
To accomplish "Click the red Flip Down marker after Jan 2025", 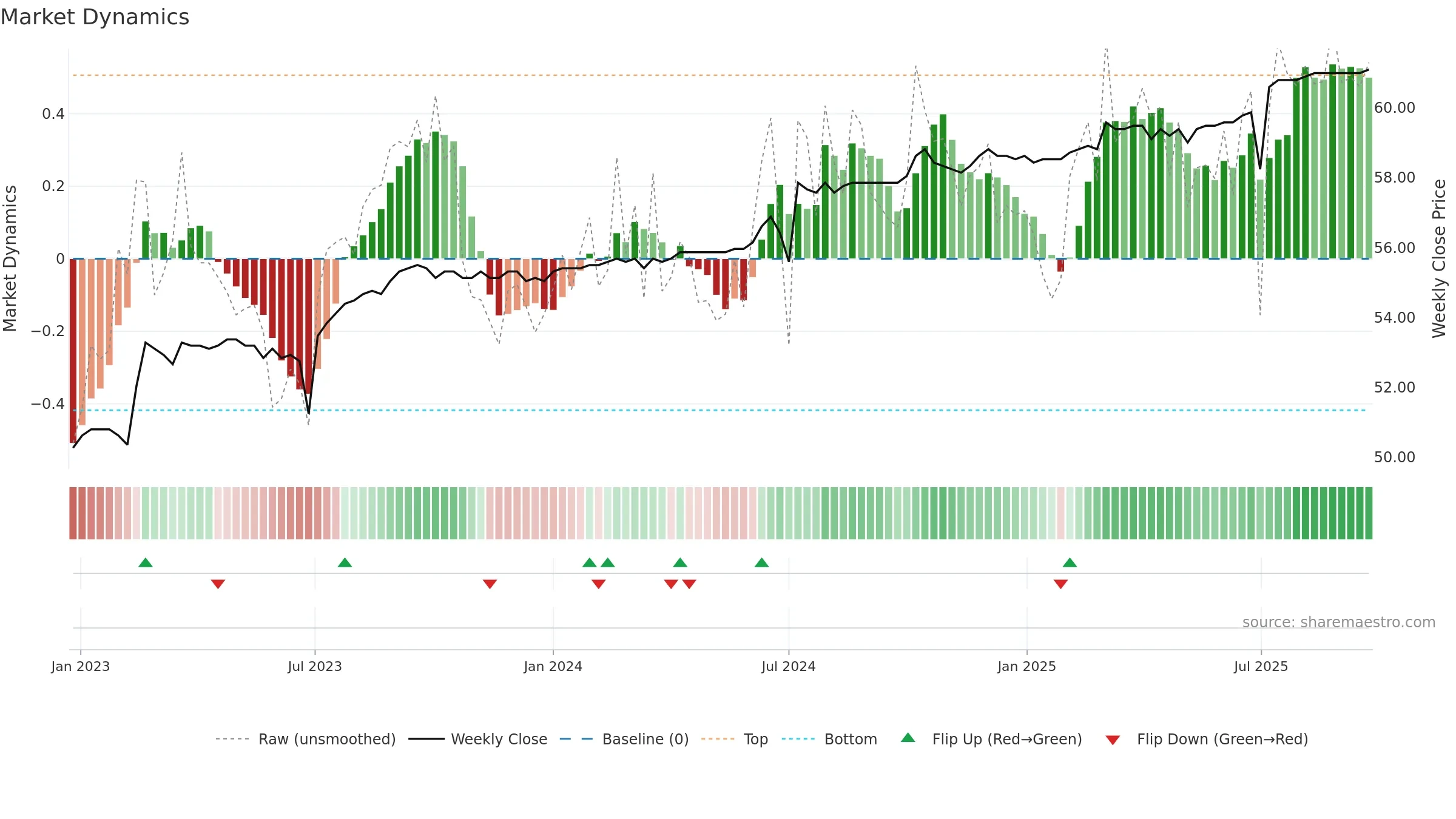I will [x=1060, y=584].
